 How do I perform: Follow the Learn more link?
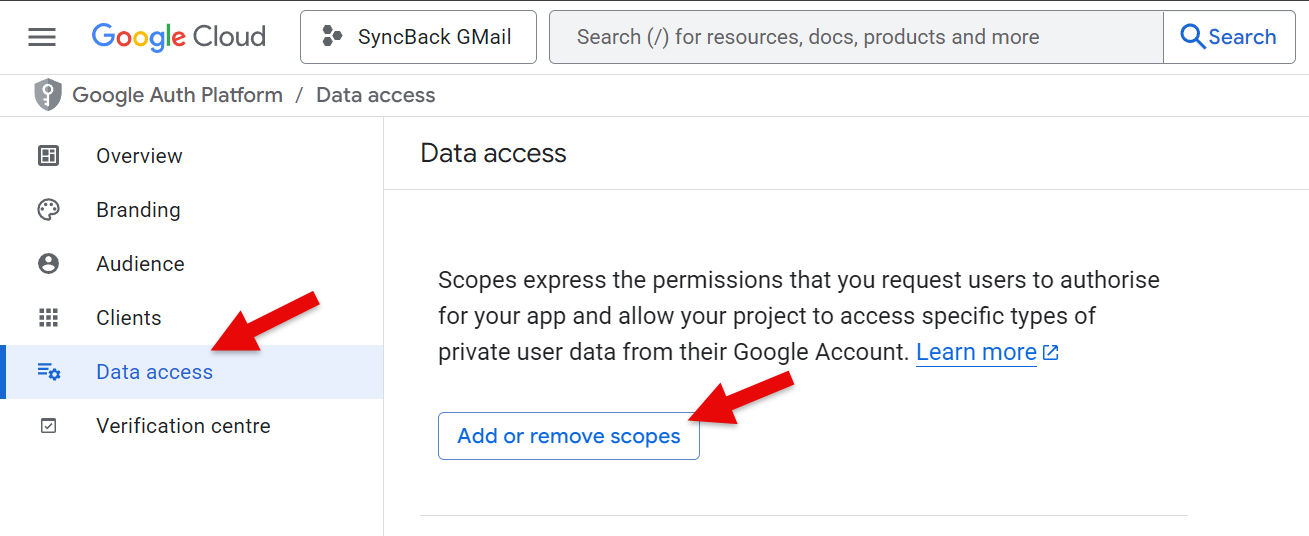click(976, 352)
